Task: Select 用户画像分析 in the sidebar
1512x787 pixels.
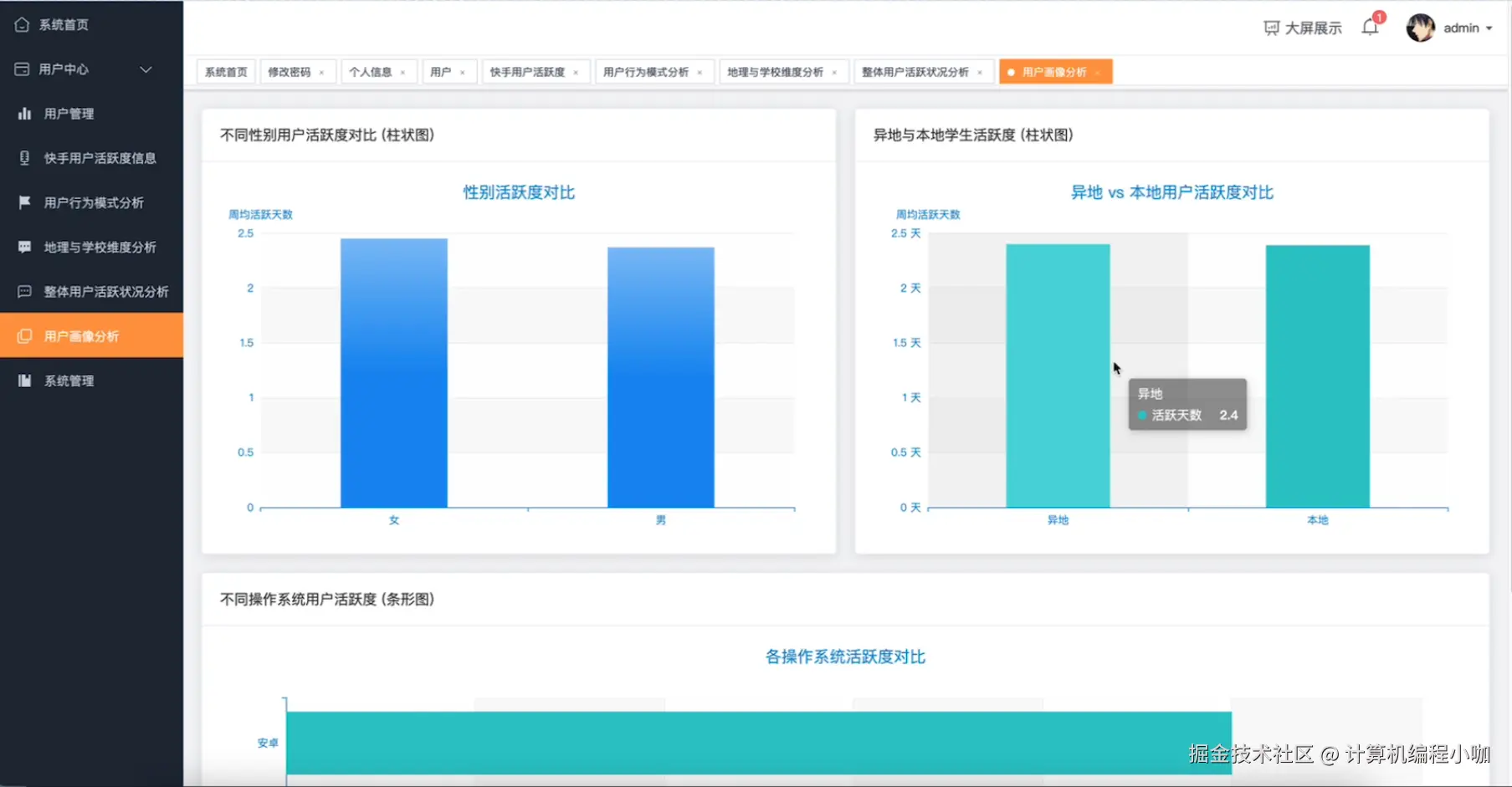Action: pyautogui.click(x=91, y=335)
